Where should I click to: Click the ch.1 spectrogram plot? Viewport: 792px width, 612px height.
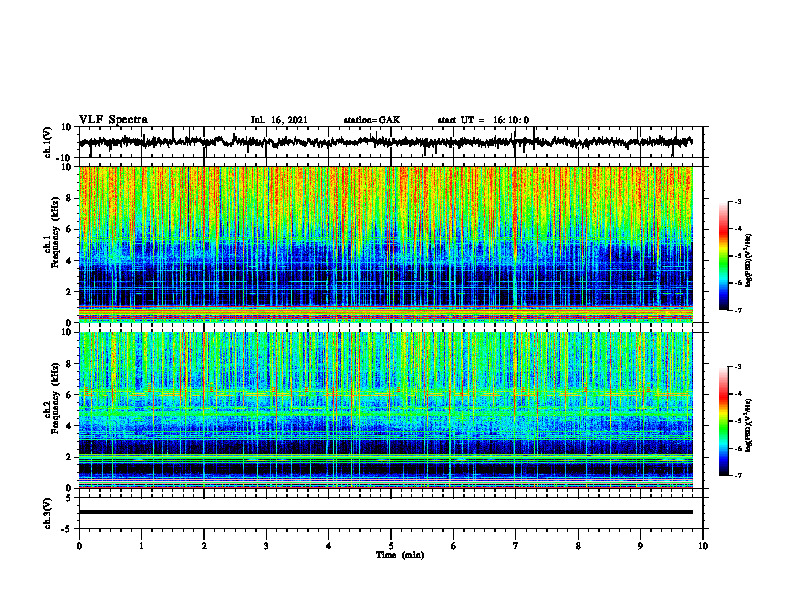click(385, 244)
